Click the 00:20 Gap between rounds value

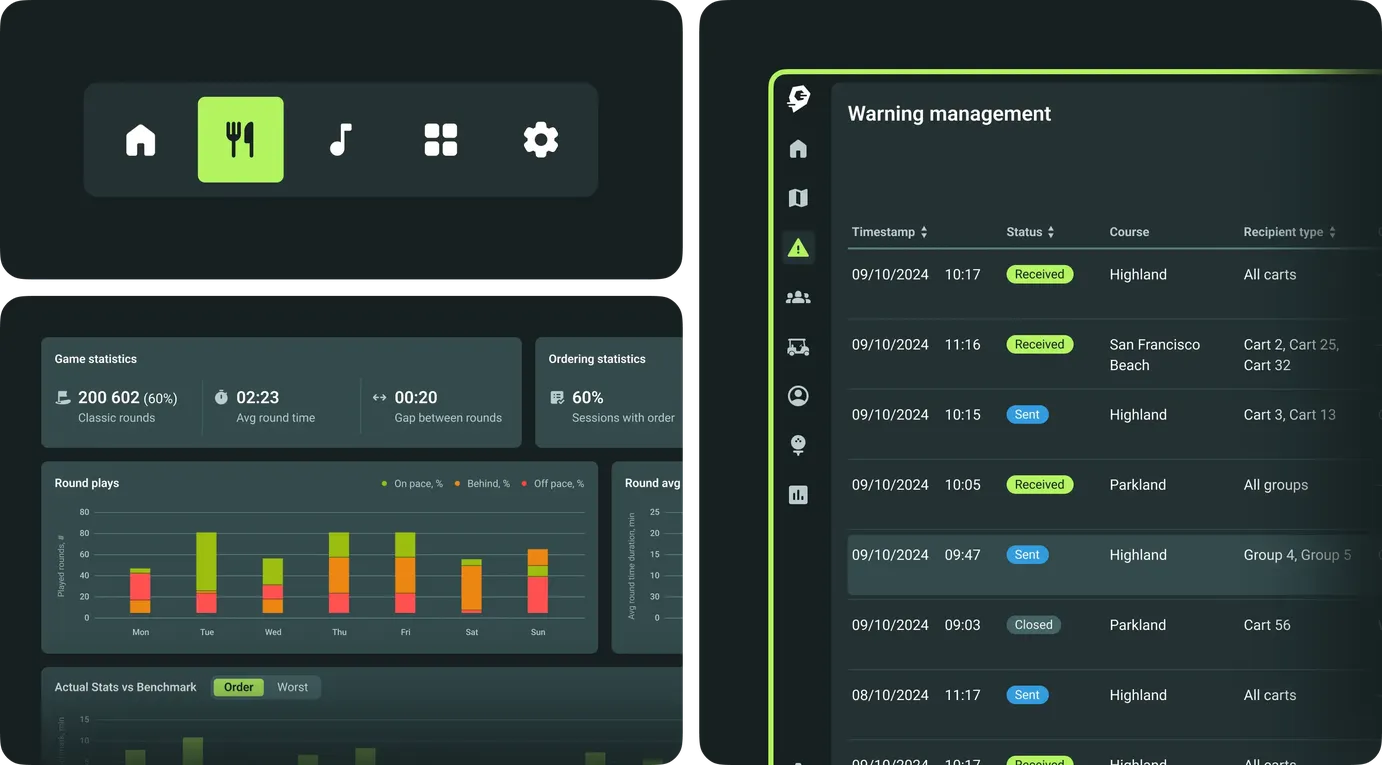click(x=416, y=397)
